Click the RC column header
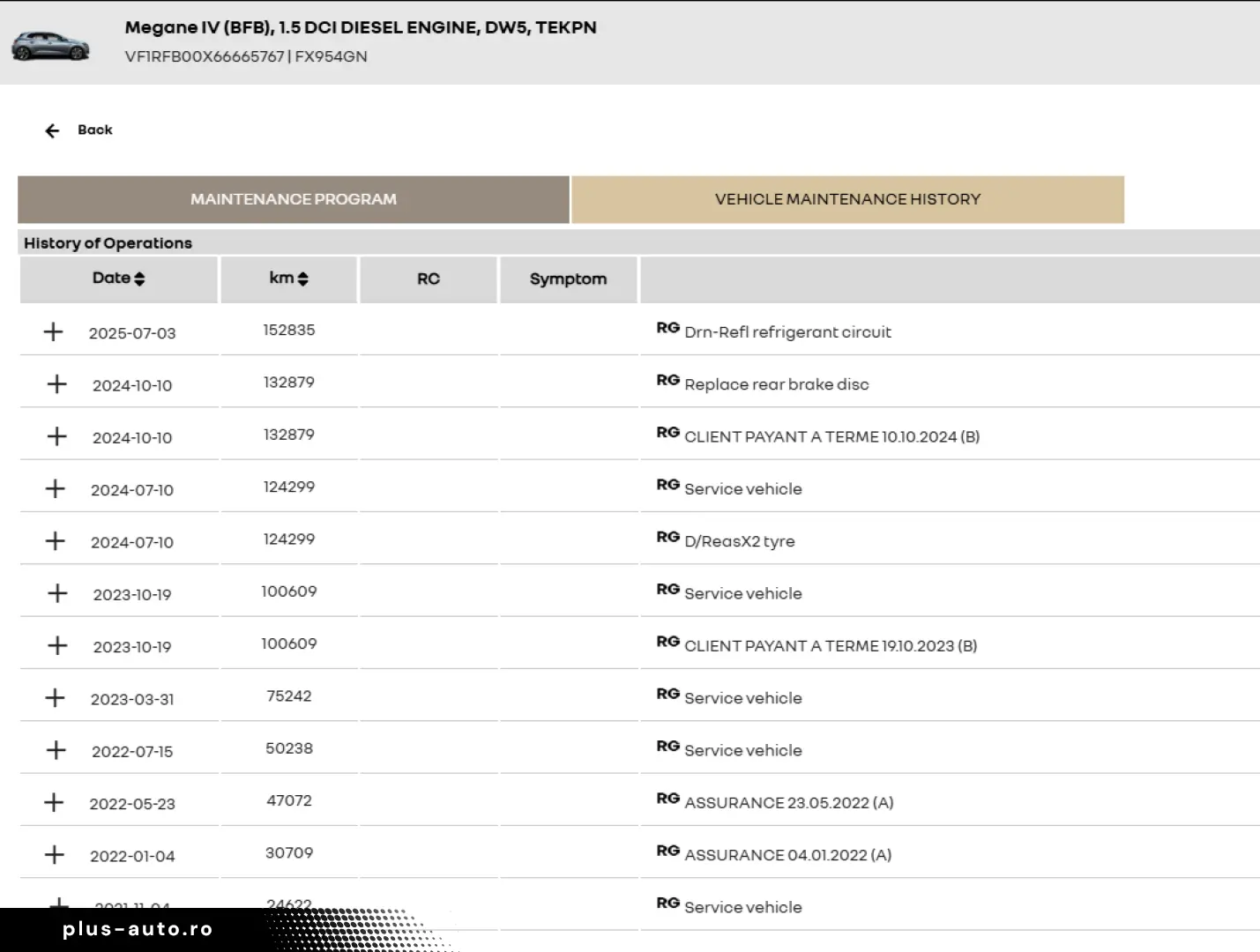The width and height of the screenshot is (1260, 952). pyautogui.click(x=428, y=279)
